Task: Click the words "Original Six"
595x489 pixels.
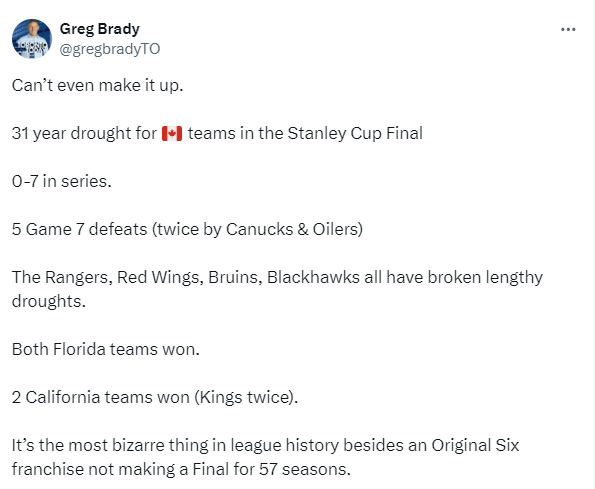Action: pyautogui.click(x=475, y=445)
